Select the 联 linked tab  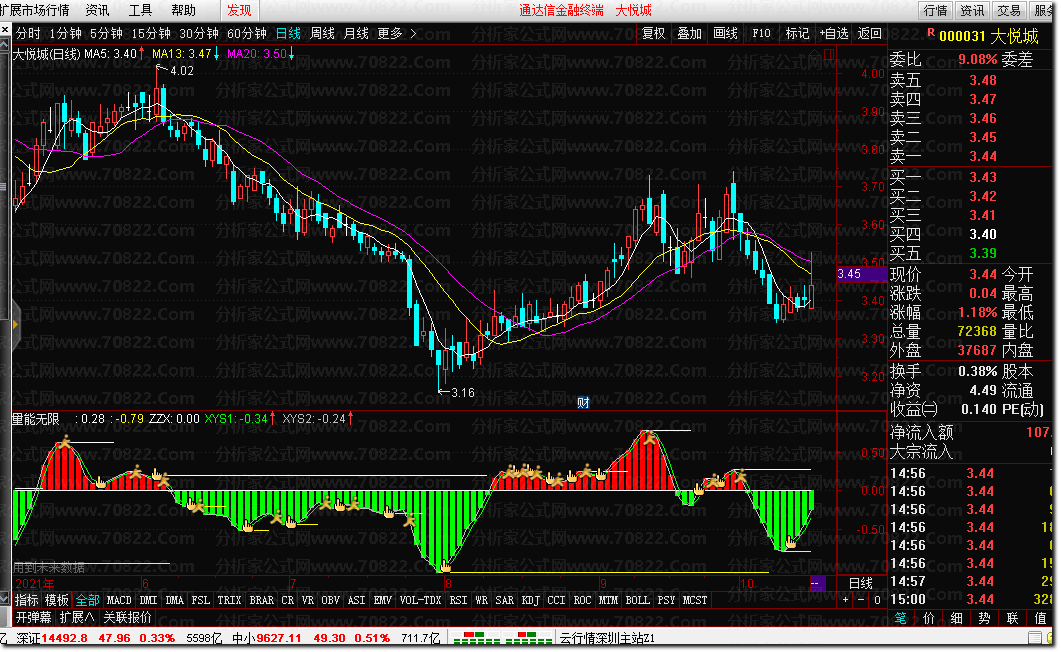click(x=1012, y=618)
